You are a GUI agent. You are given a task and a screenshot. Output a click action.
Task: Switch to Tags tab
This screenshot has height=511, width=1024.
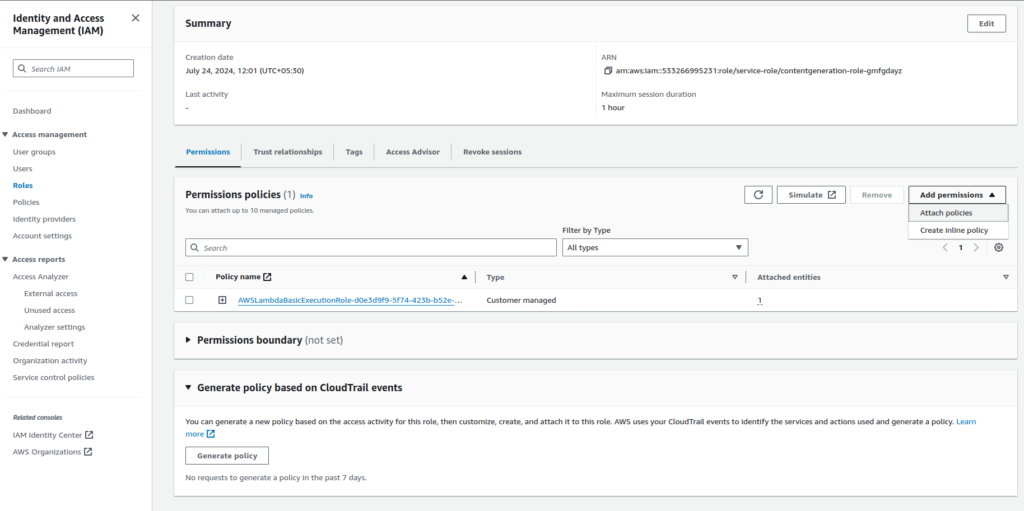[354, 152]
